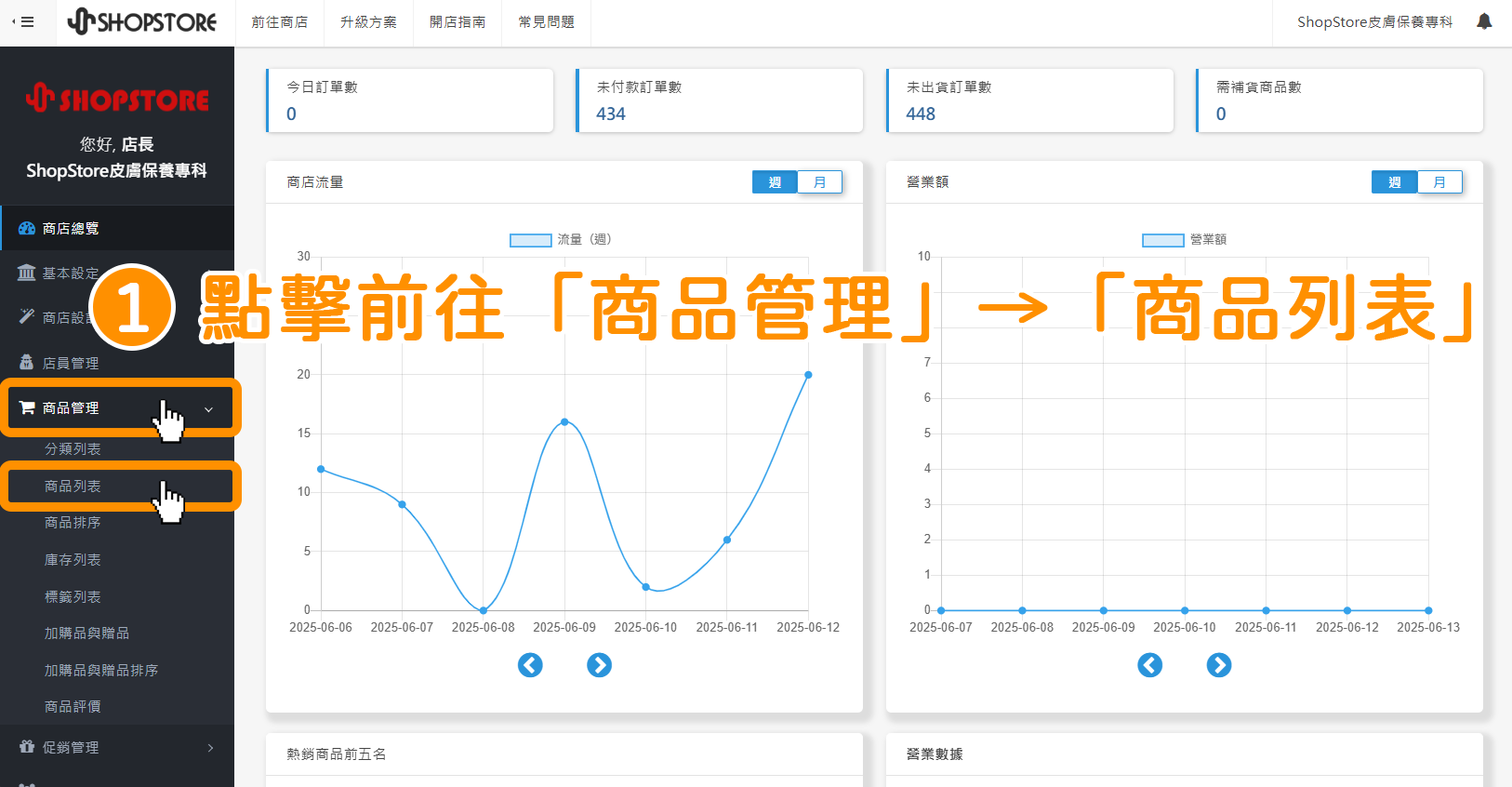Expand 促銷管理 menu chevron
The image size is (1512, 787).
211,748
